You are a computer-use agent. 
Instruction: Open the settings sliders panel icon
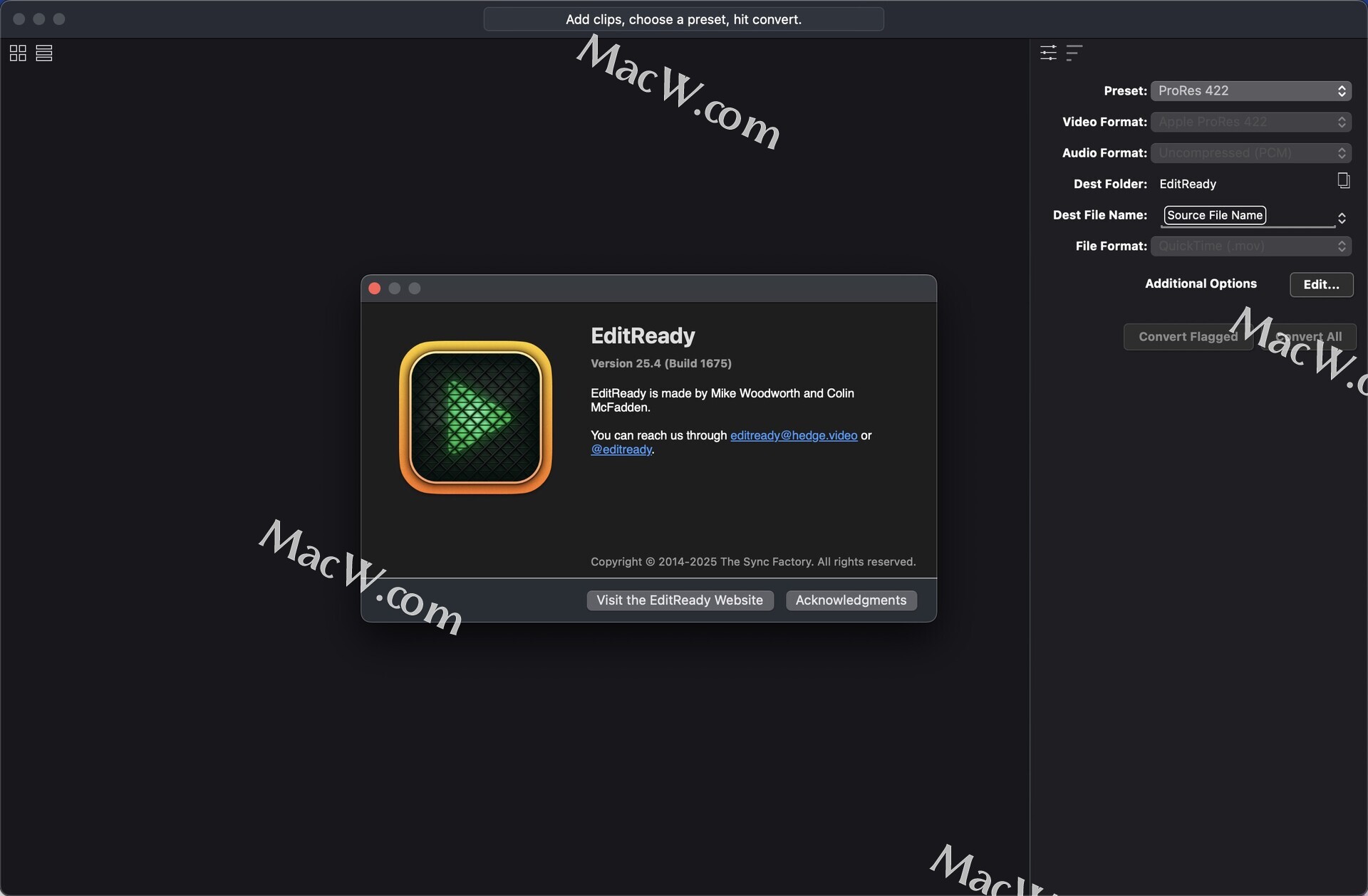(x=1048, y=53)
